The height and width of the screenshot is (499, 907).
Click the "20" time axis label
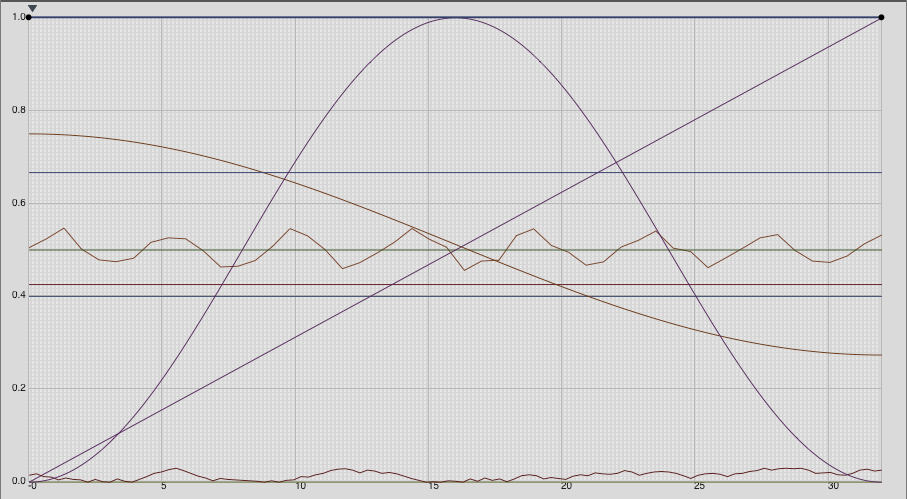tap(566, 486)
